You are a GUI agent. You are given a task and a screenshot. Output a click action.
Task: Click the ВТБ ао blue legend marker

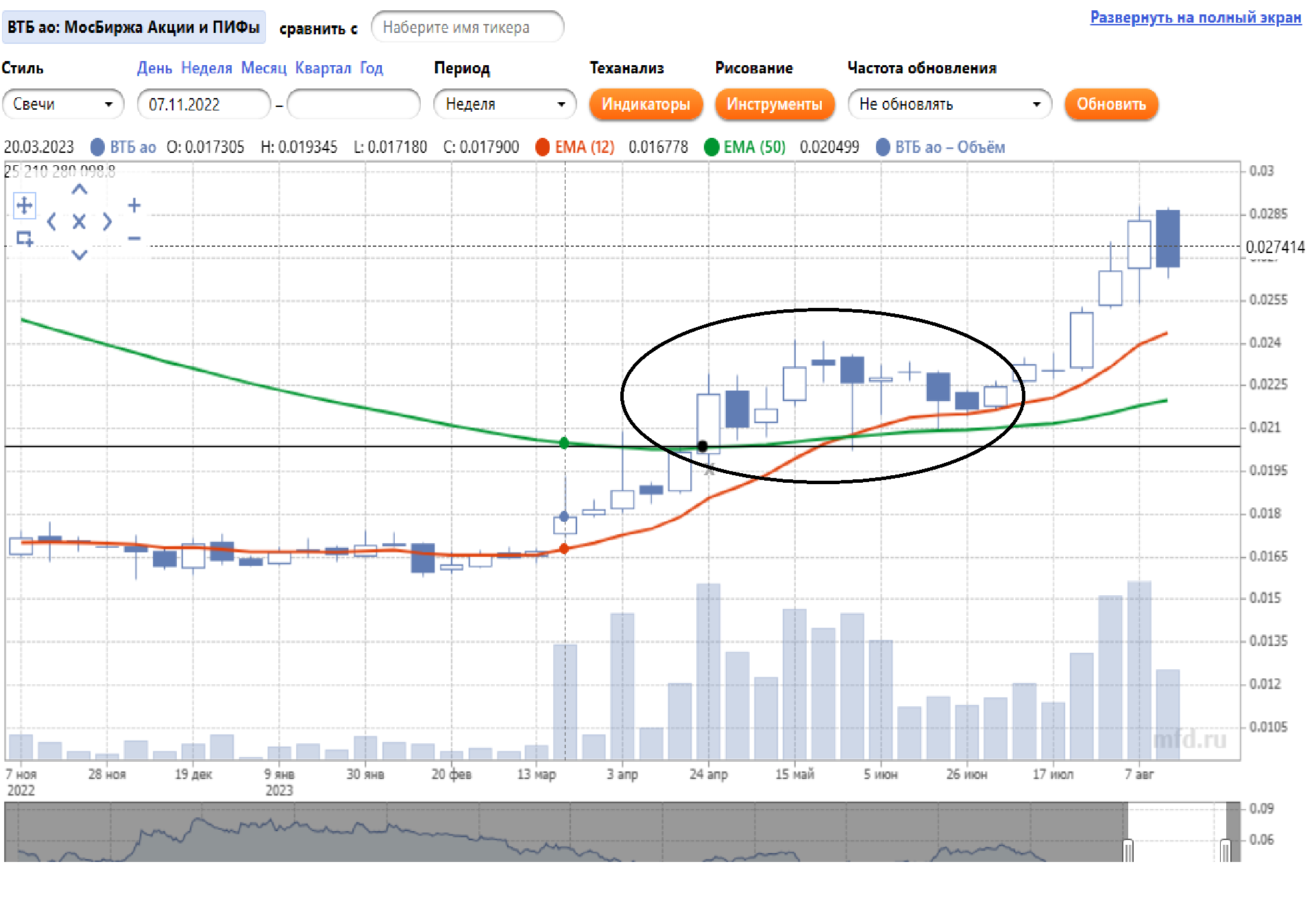(x=97, y=147)
